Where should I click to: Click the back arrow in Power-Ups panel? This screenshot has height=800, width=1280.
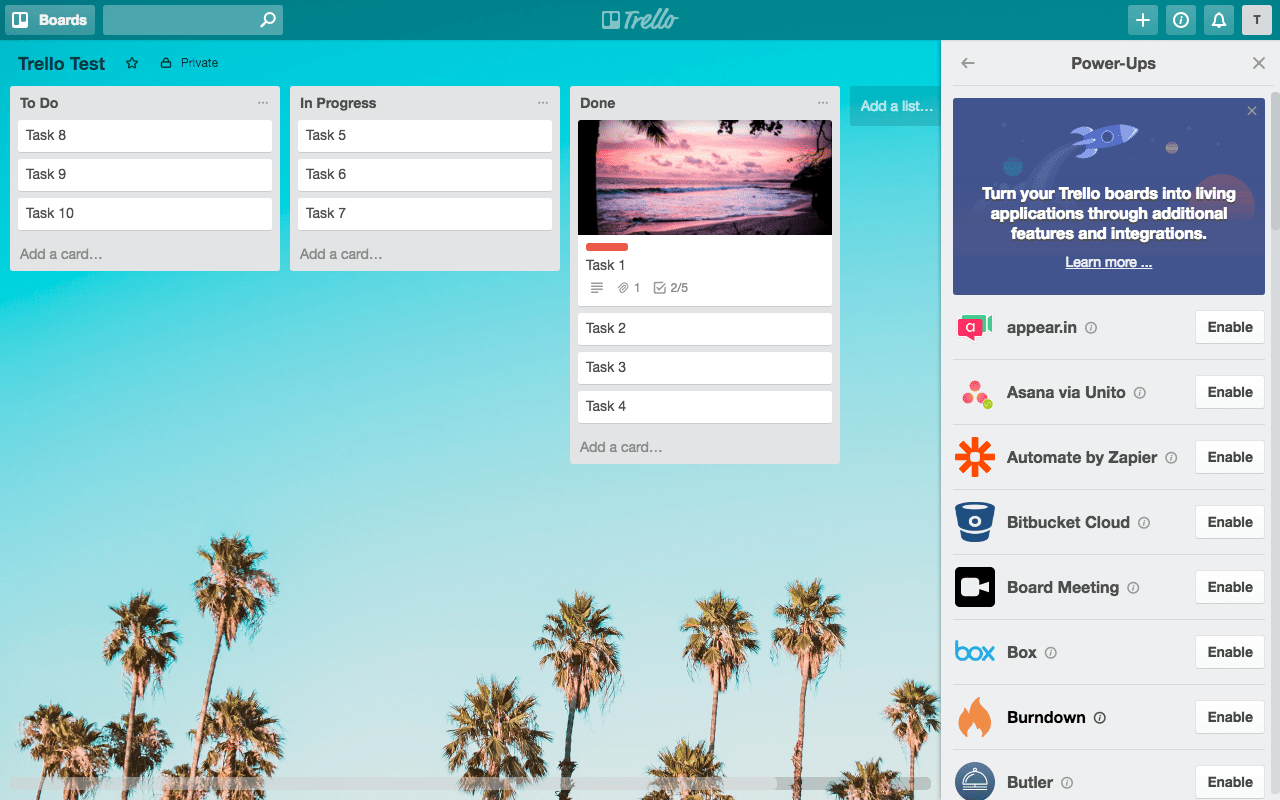(x=967, y=63)
